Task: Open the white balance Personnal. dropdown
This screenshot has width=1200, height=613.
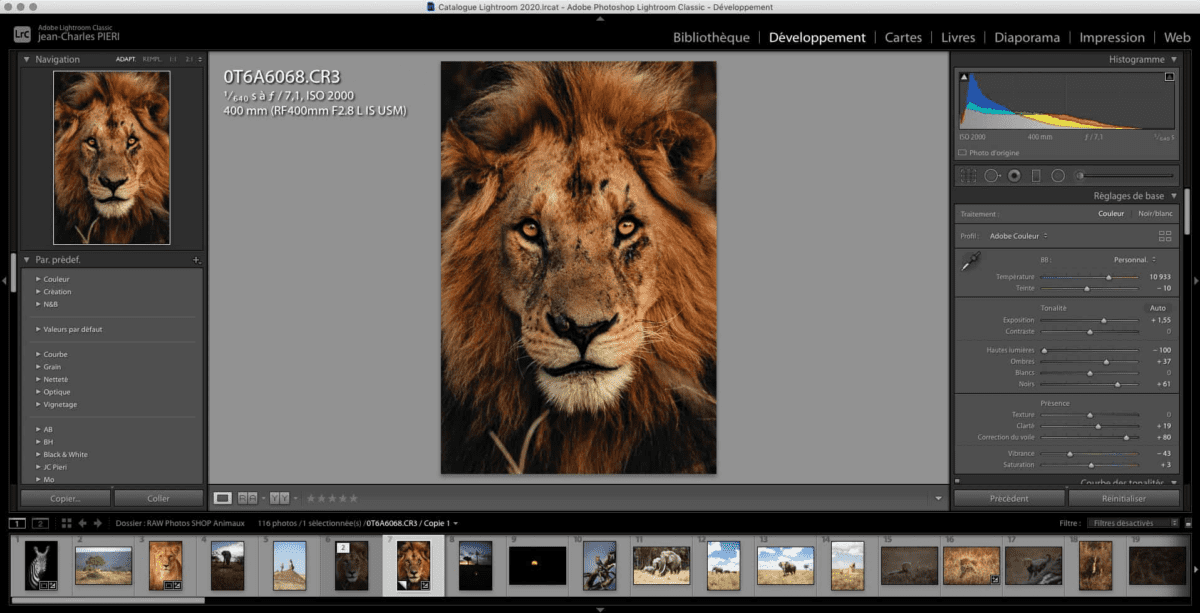Action: coord(1133,259)
